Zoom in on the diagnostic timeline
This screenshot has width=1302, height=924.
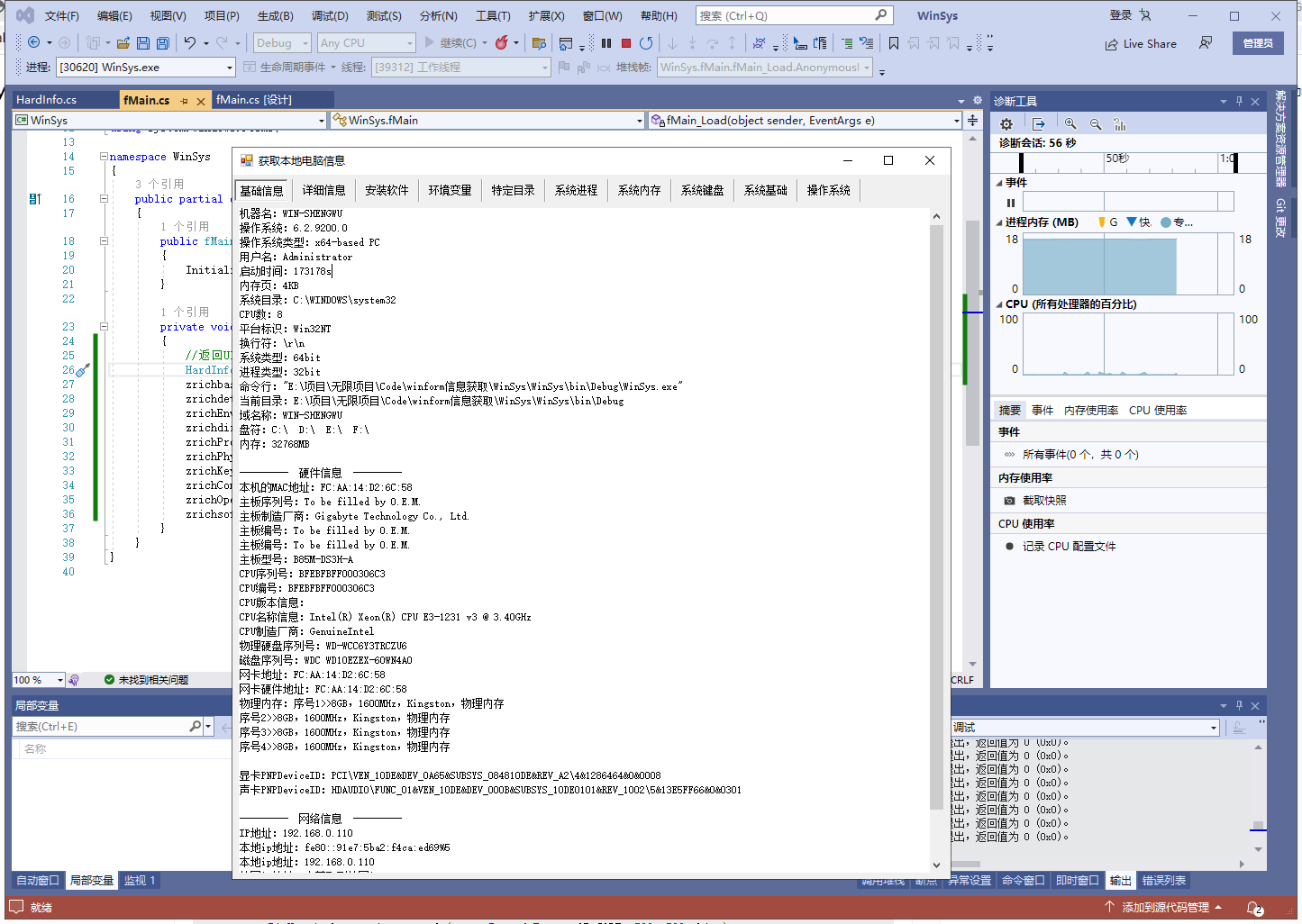coord(1070,124)
